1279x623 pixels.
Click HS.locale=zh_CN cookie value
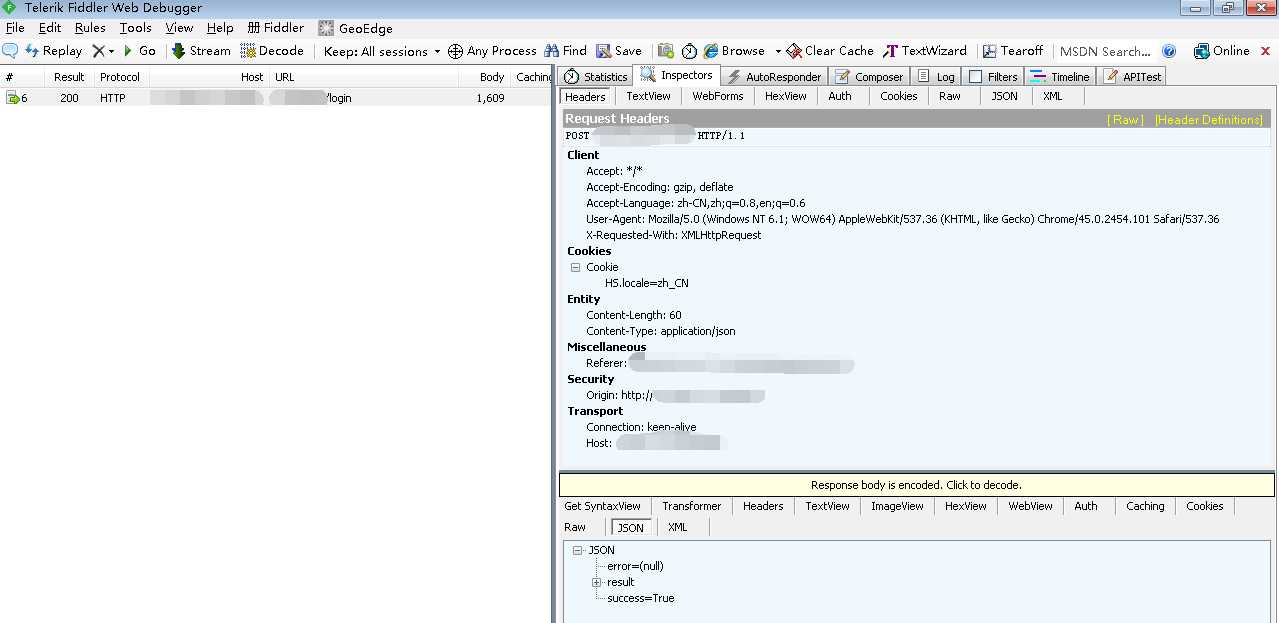coord(646,283)
